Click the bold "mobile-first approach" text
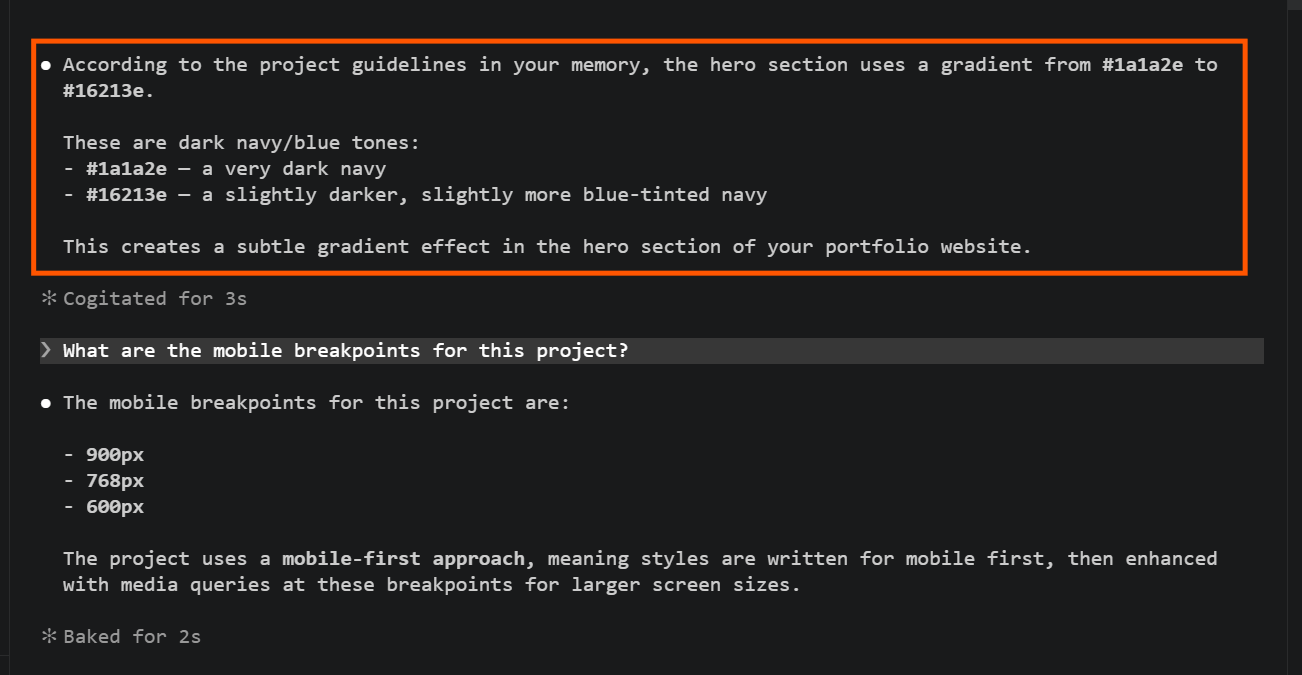 (x=403, y=558)
